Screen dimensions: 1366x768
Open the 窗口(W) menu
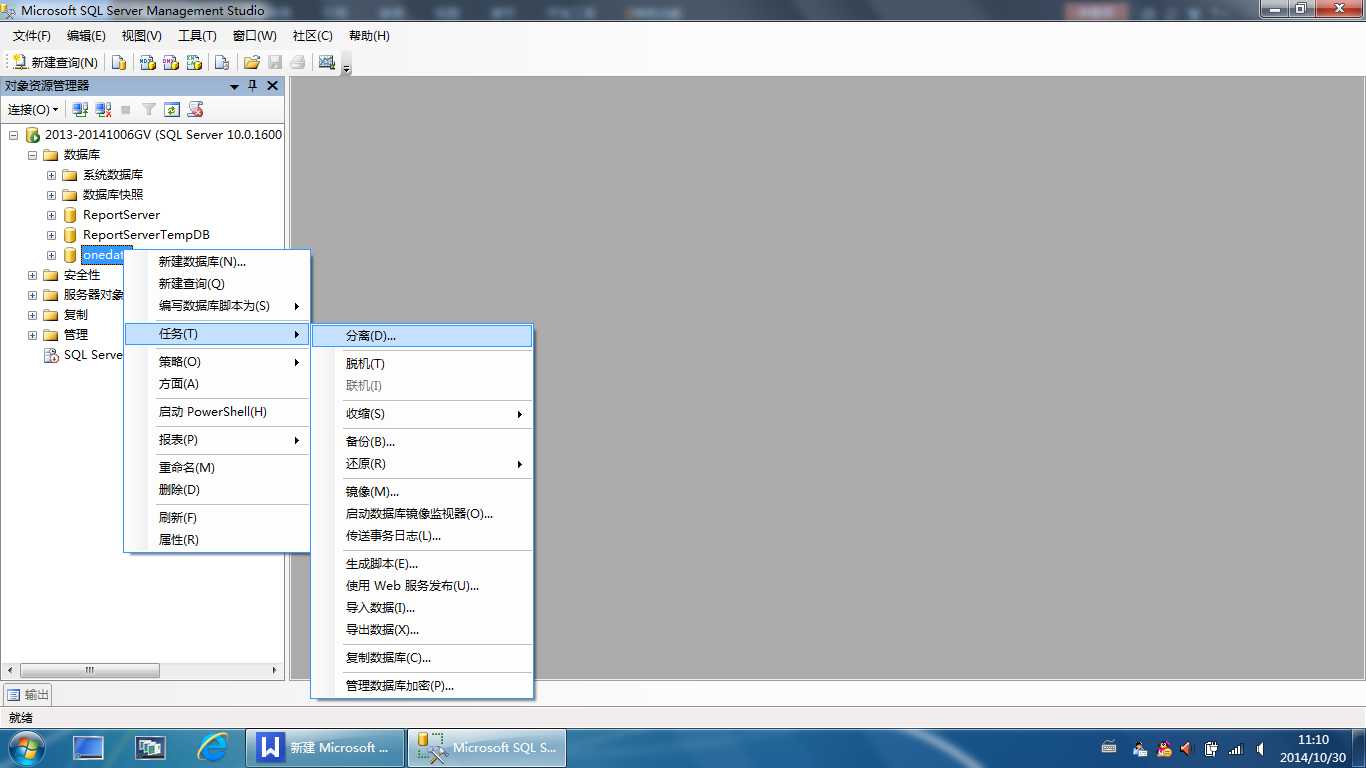tap(254, 35)
